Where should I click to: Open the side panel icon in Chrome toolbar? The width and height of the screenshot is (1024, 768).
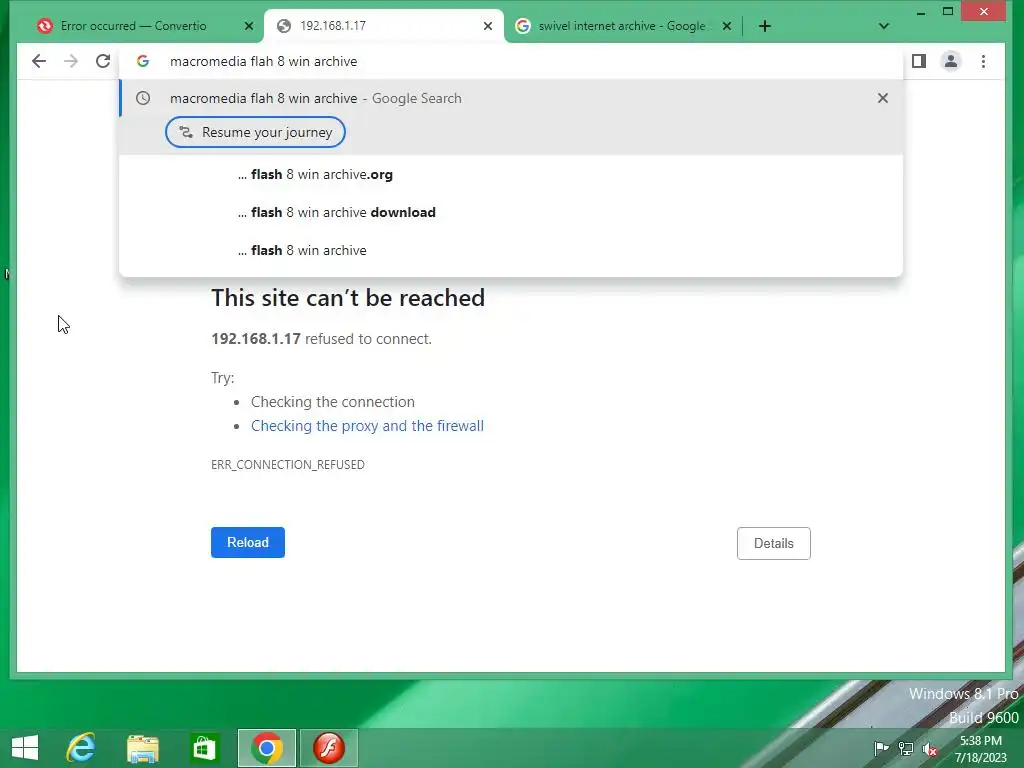[919, 61]
